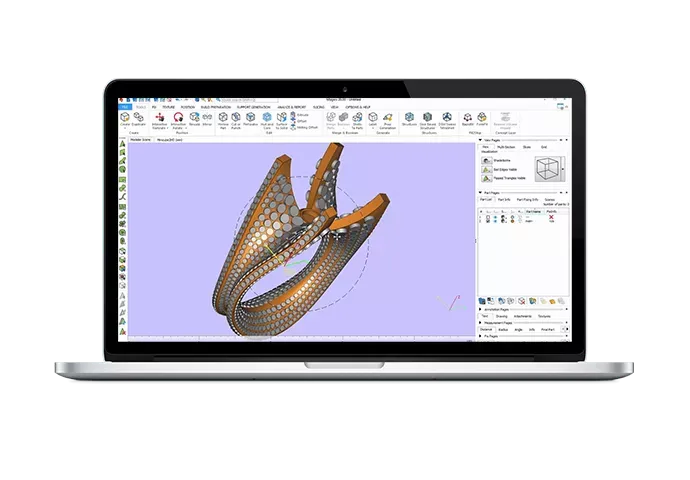
Task: Click the Perforator icon
Action: [250, 119]
